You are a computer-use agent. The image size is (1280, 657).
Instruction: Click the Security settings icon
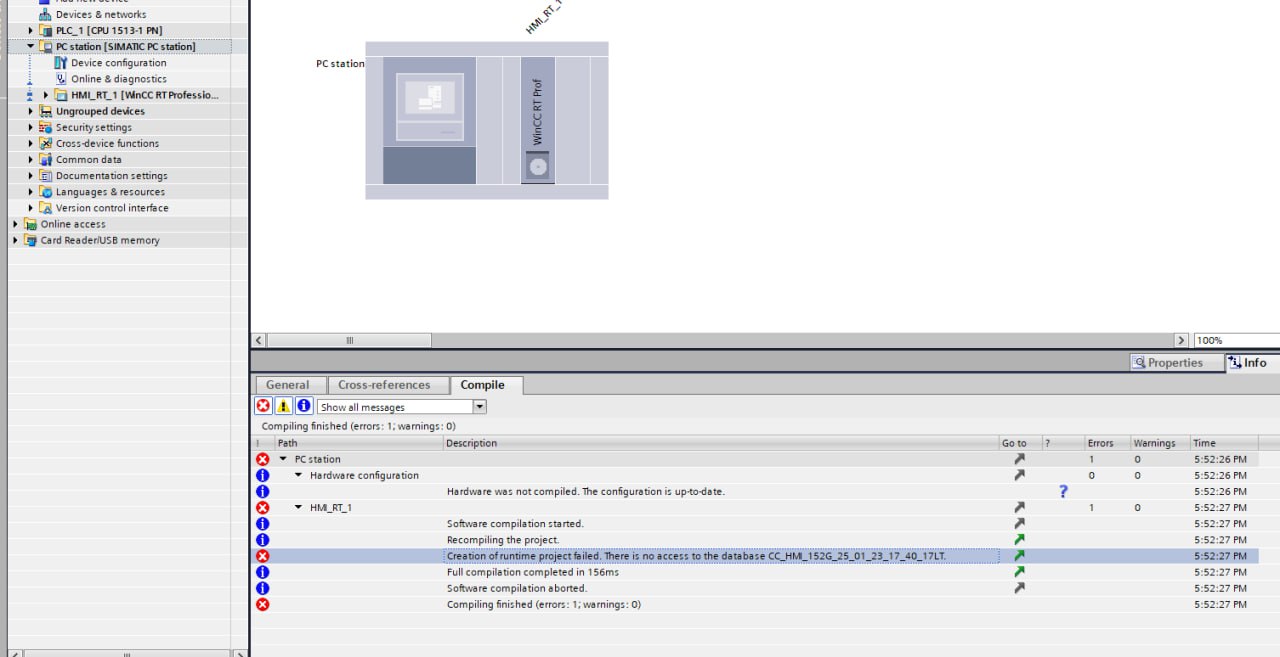45,127
